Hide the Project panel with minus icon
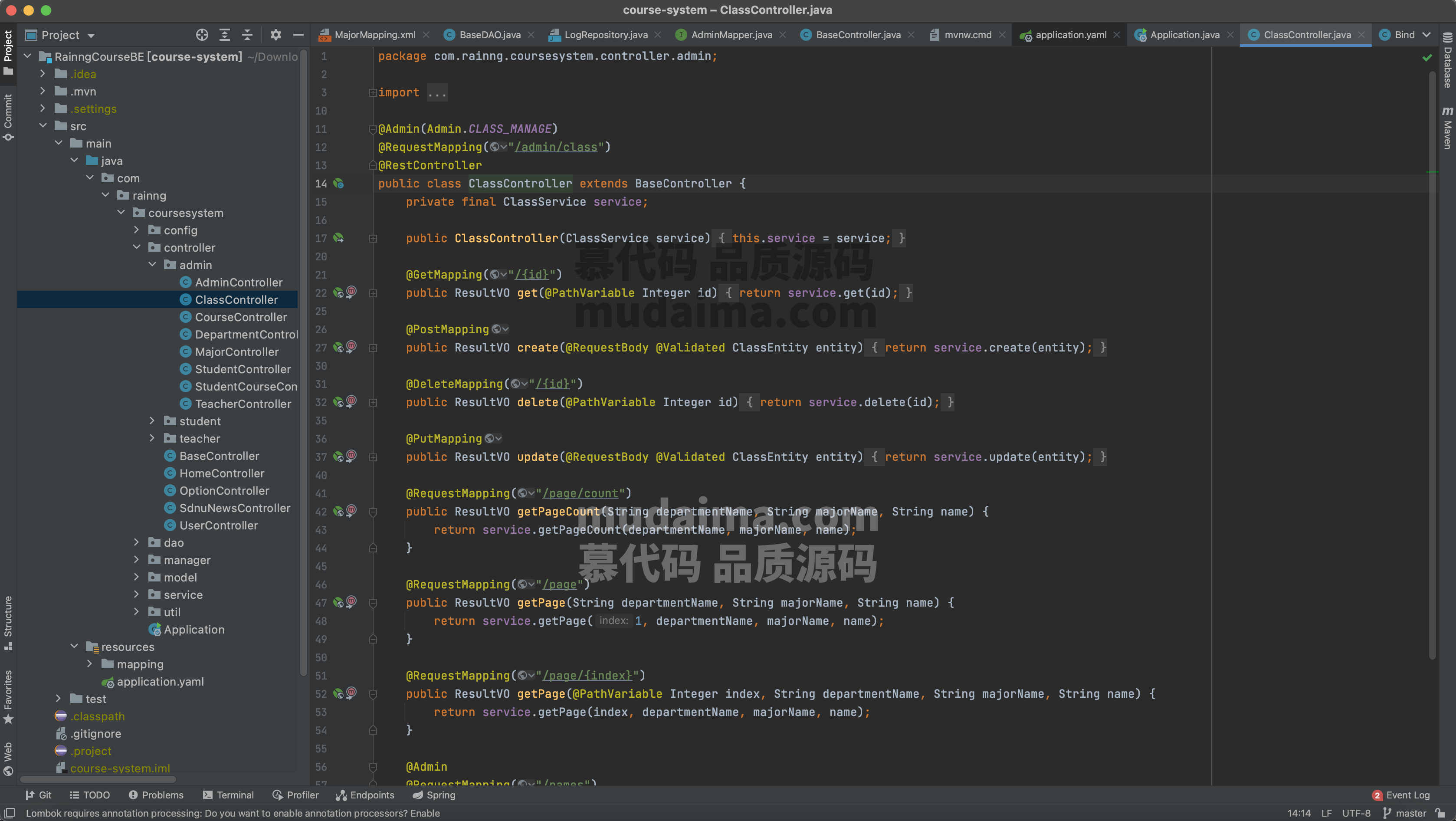Viewport: 1456px width, 821px height. pos(298,35)
